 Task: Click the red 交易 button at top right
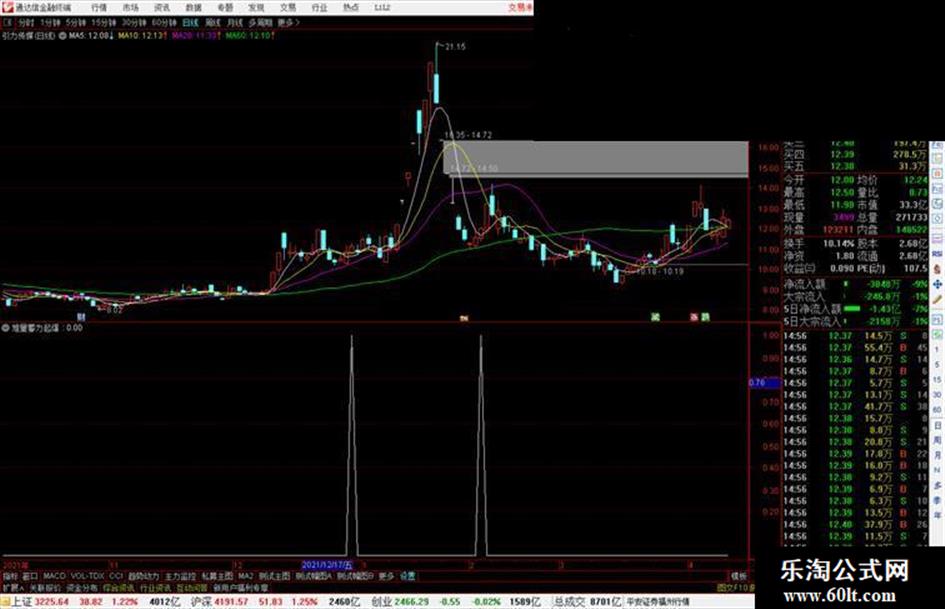[x=519, y=8]
